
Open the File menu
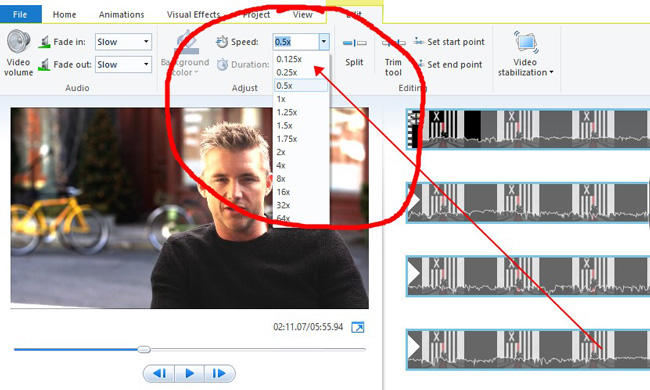[x=20, y=15]
